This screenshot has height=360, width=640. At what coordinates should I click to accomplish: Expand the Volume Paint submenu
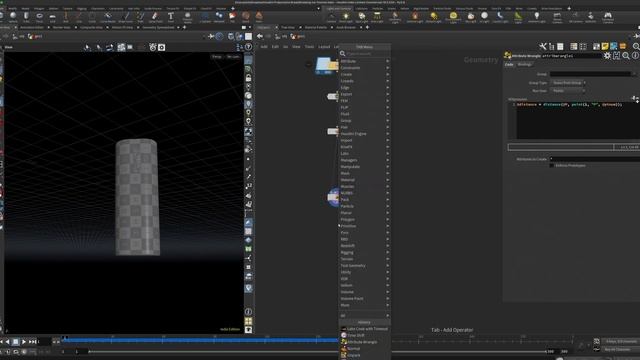364,299
